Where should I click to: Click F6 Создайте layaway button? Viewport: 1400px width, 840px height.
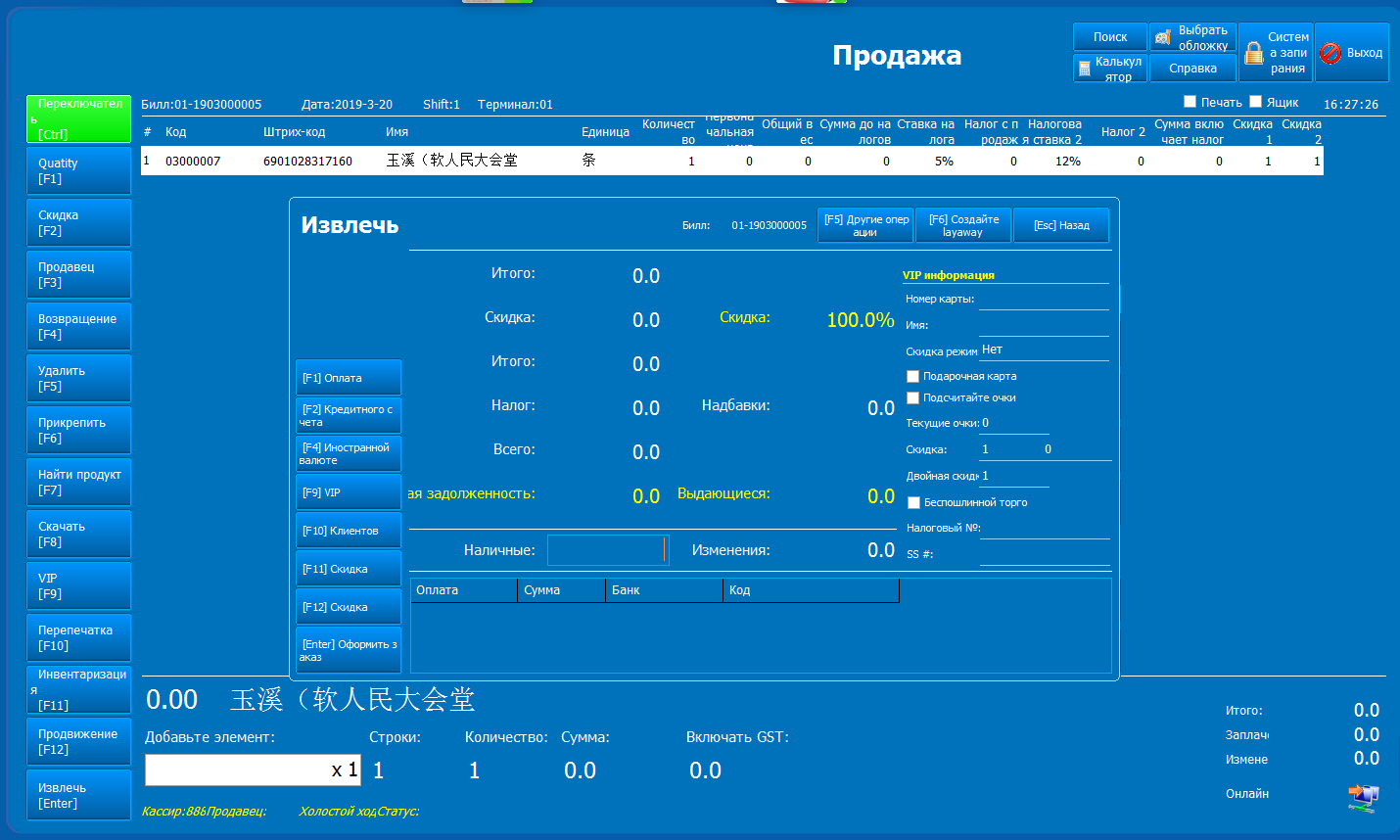pos(963,225)
